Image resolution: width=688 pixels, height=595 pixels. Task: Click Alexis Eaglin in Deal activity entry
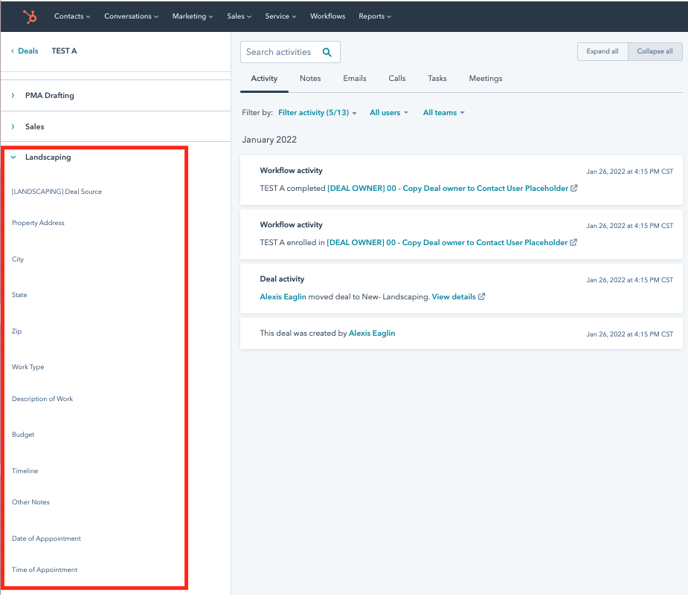pyautogui.click(x=283, y=297)
